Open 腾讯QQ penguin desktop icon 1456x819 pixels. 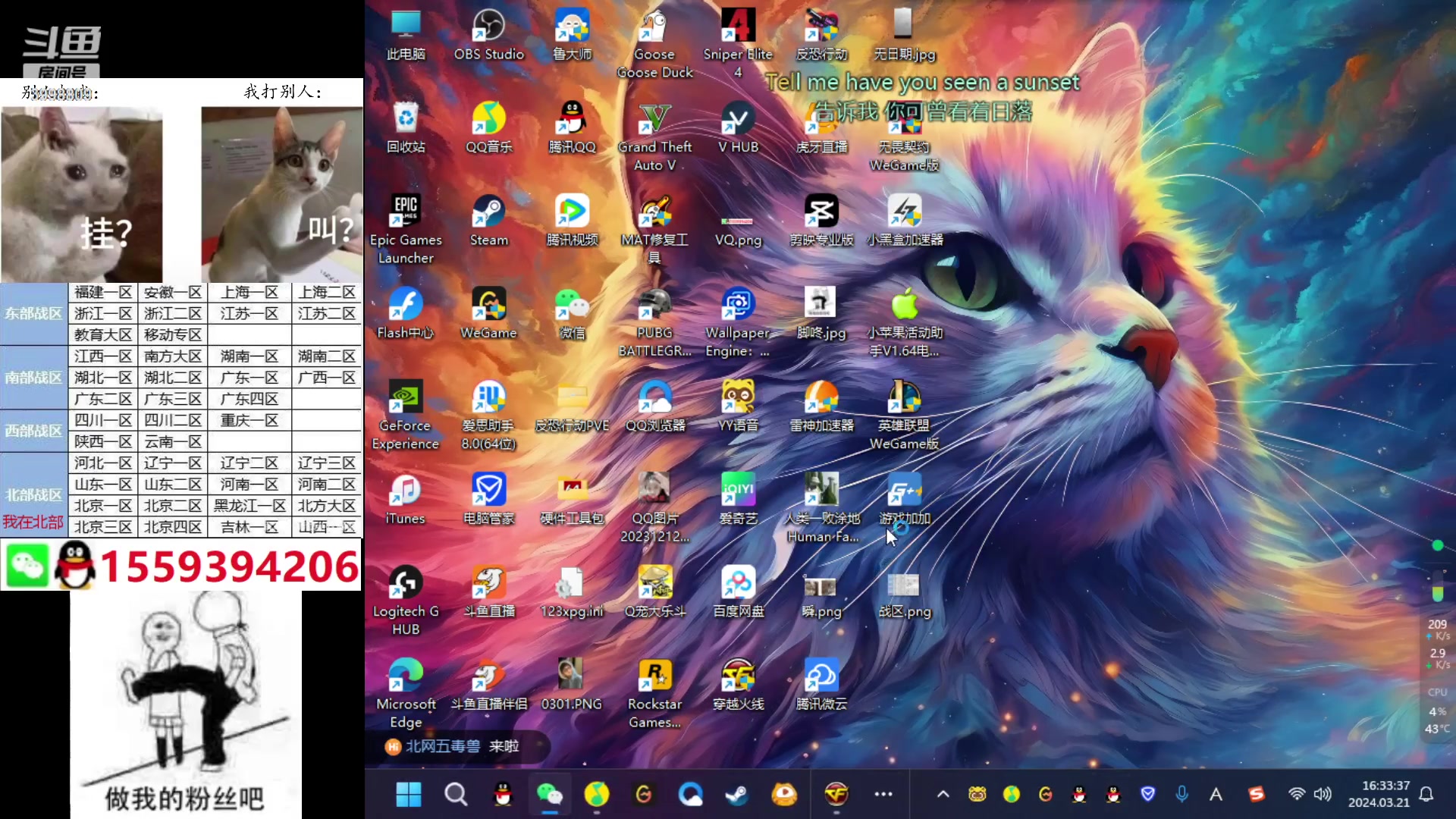(573, 127)
